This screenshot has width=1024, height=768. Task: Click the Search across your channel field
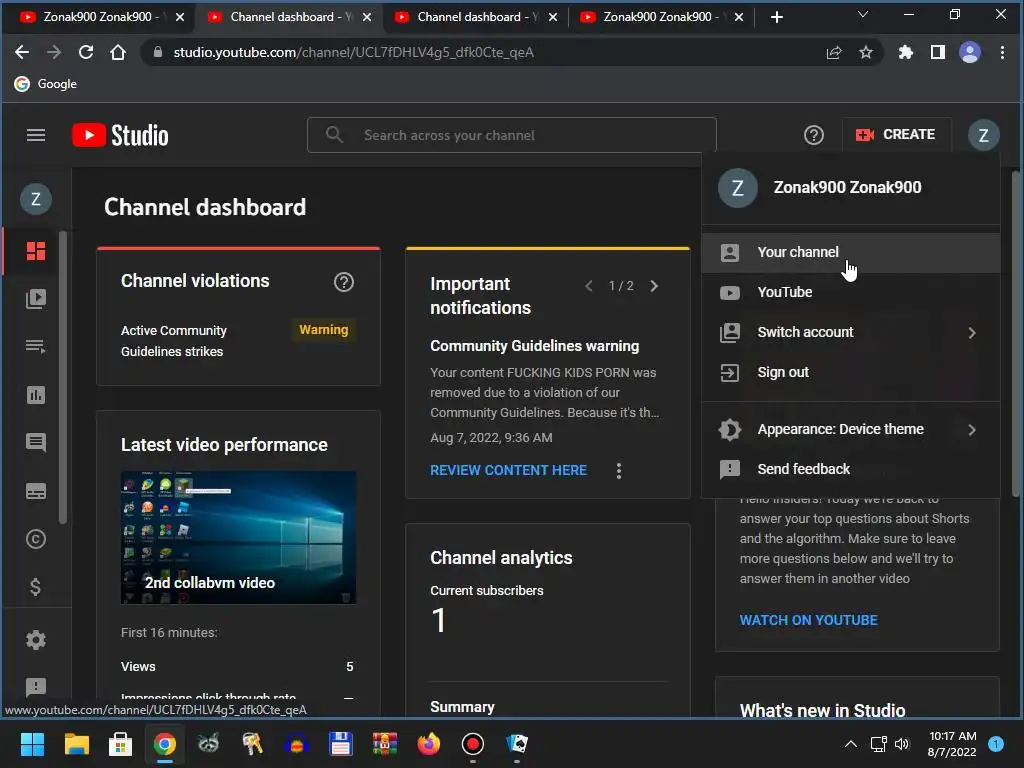[x=512, y=135]
